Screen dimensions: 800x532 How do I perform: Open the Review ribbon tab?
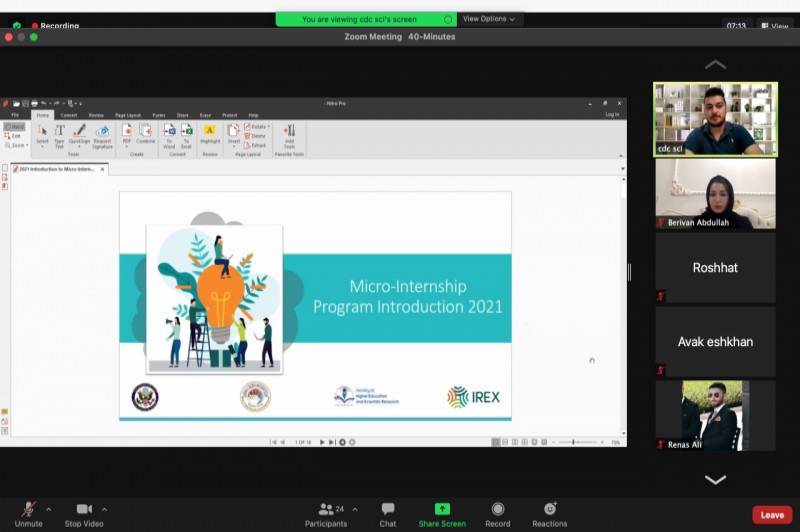click(96, 115)
